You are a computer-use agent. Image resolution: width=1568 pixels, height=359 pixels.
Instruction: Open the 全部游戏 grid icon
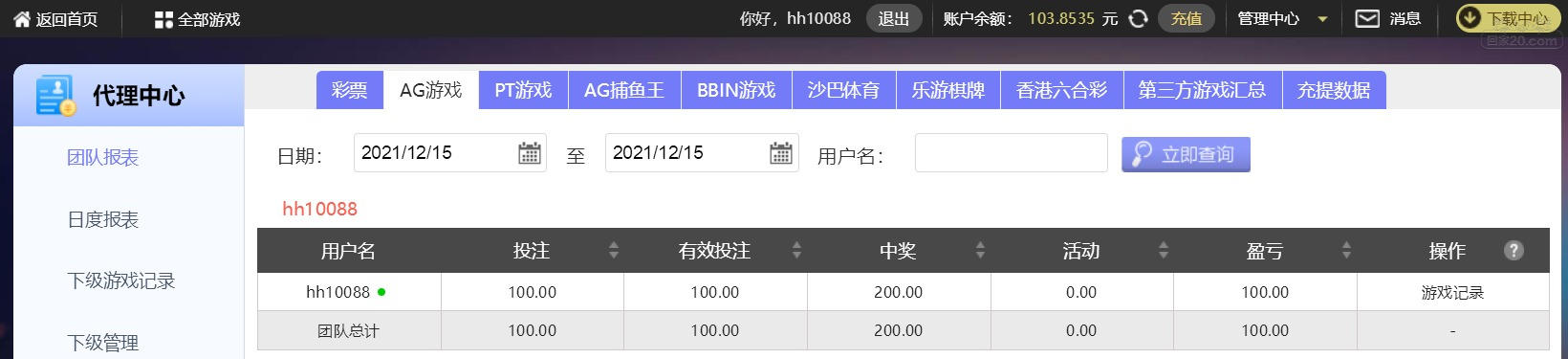click(163, 19)
